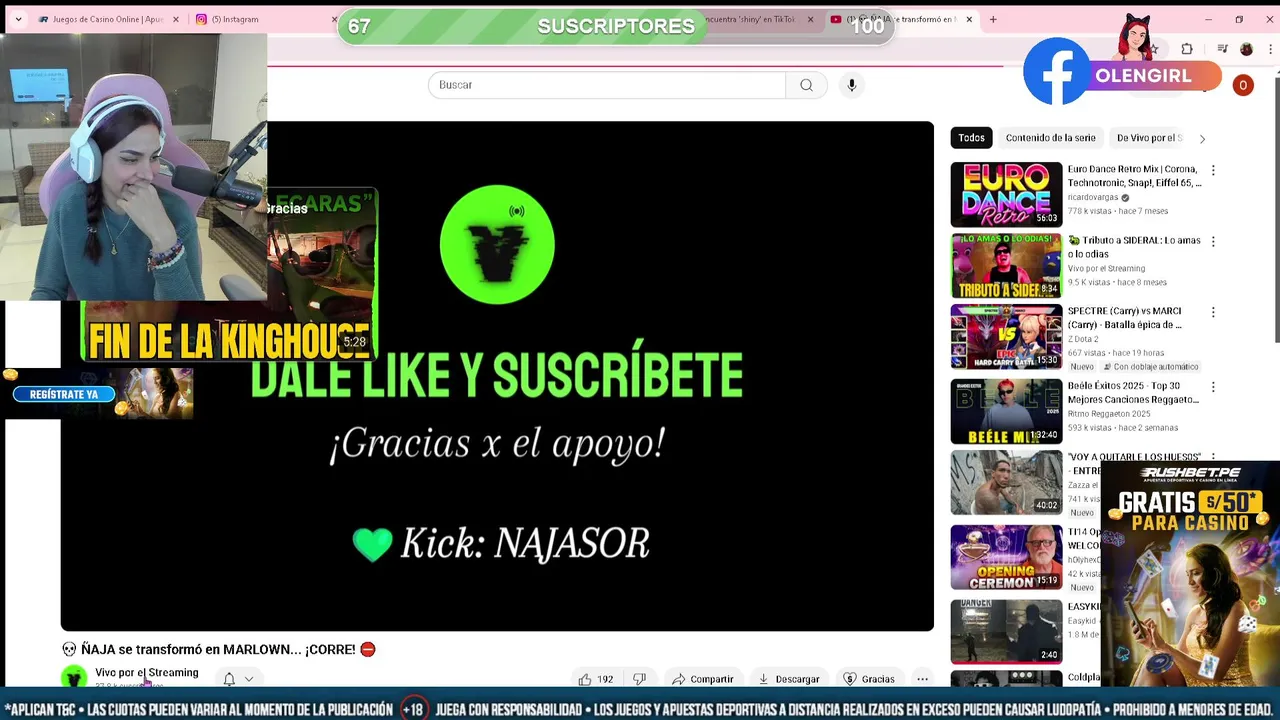
Task: Click the Kick: NAJASOR text in the video
Action: [525, 544]
